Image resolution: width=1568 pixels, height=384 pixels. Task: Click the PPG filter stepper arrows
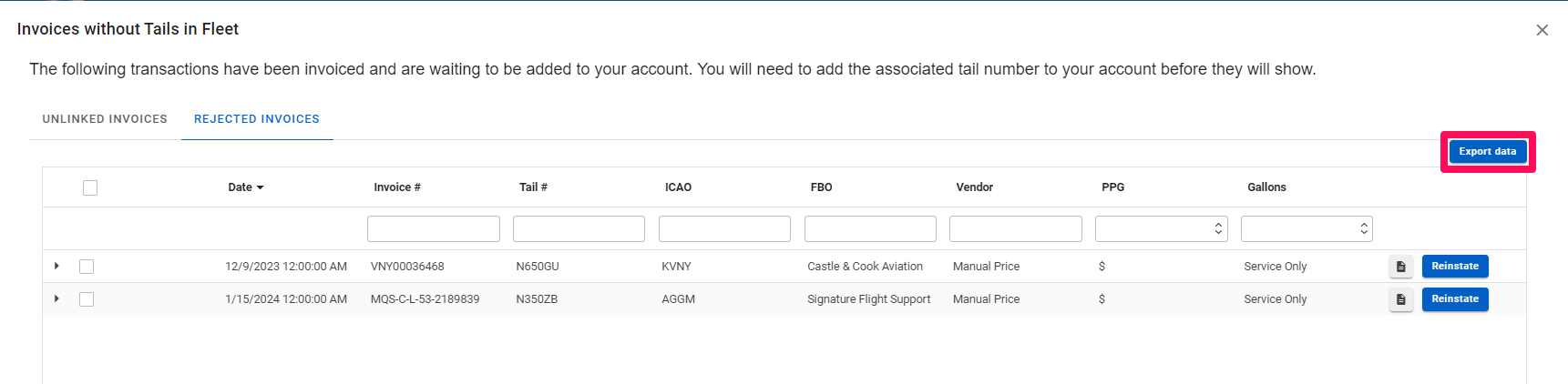pyautogui.click(x=1218, y=228)
